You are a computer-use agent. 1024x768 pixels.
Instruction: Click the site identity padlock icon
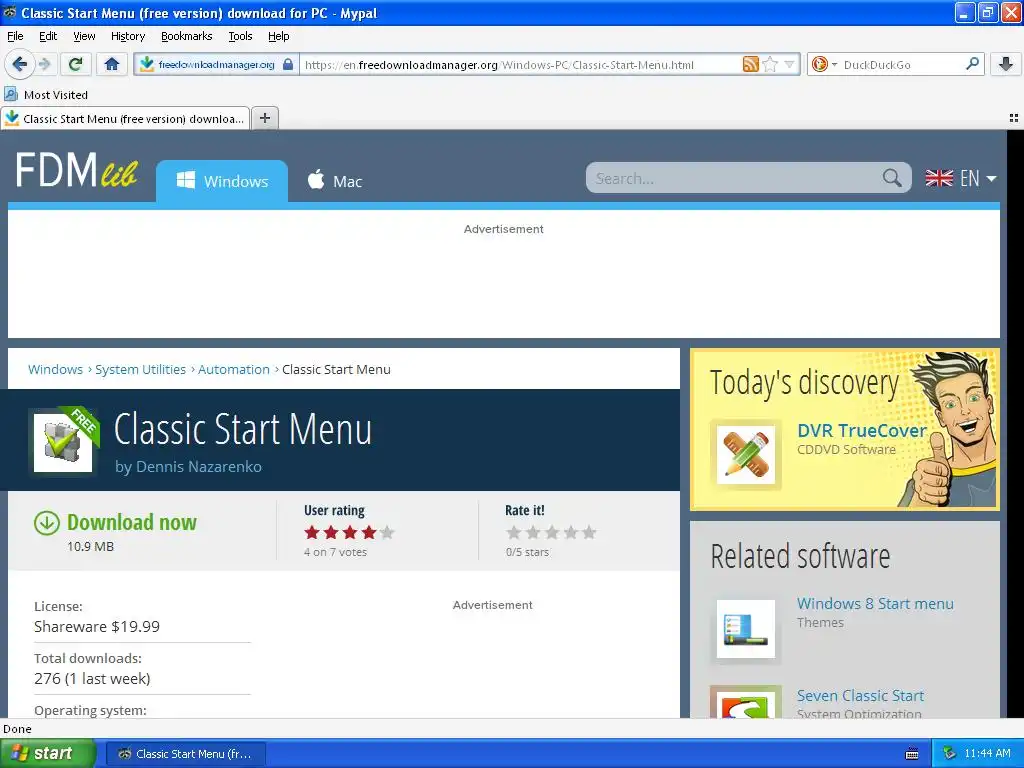click(x=287, y=64)
